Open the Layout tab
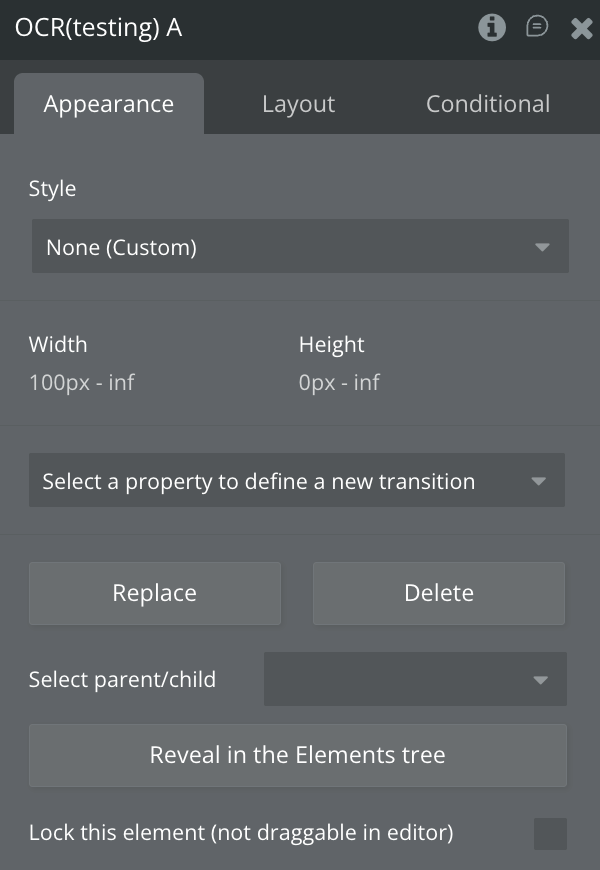This screenshot has height=870, width=600. pyautogui.click(x=298, y=104)
